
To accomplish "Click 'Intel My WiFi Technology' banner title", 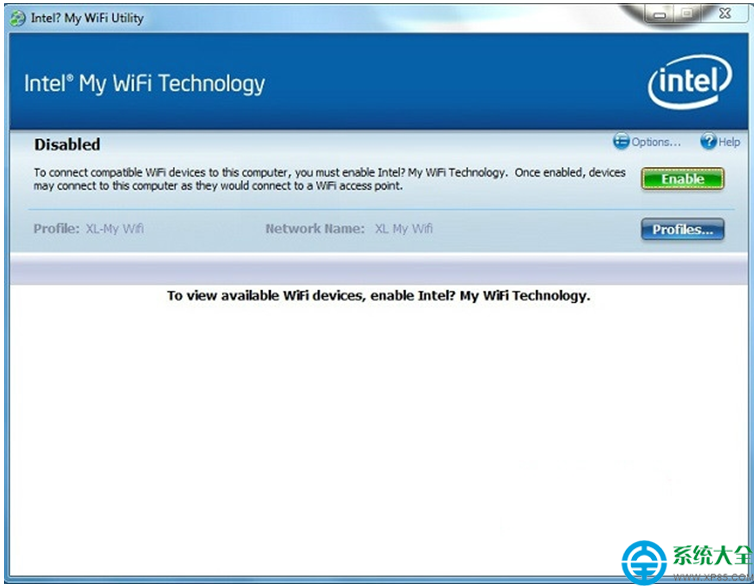I will pyautogui.click(x=144, y=83).
